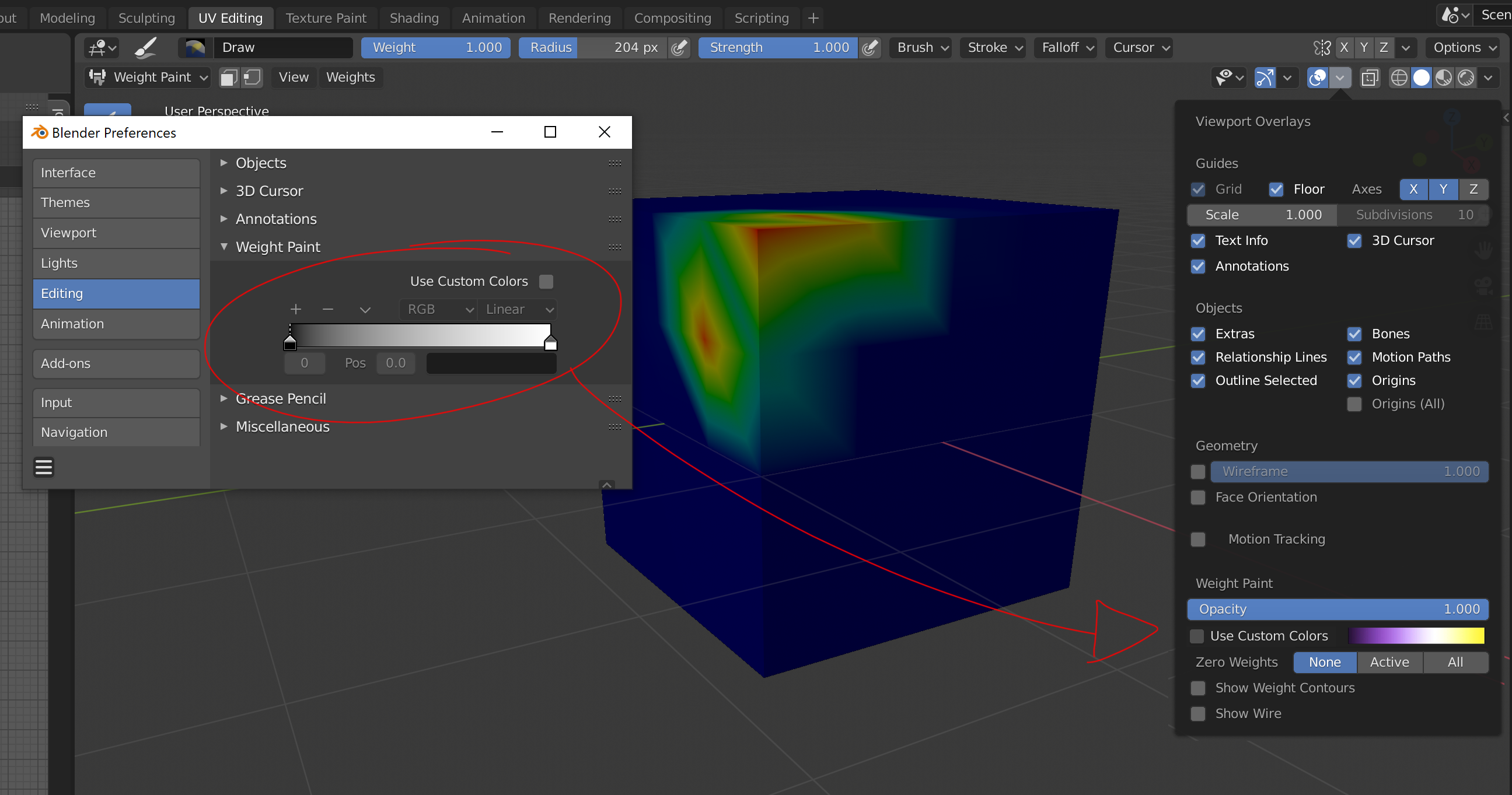1512x795 pixels.
Task: Enable vertex selection masking icon
Action: pos(253,78)
